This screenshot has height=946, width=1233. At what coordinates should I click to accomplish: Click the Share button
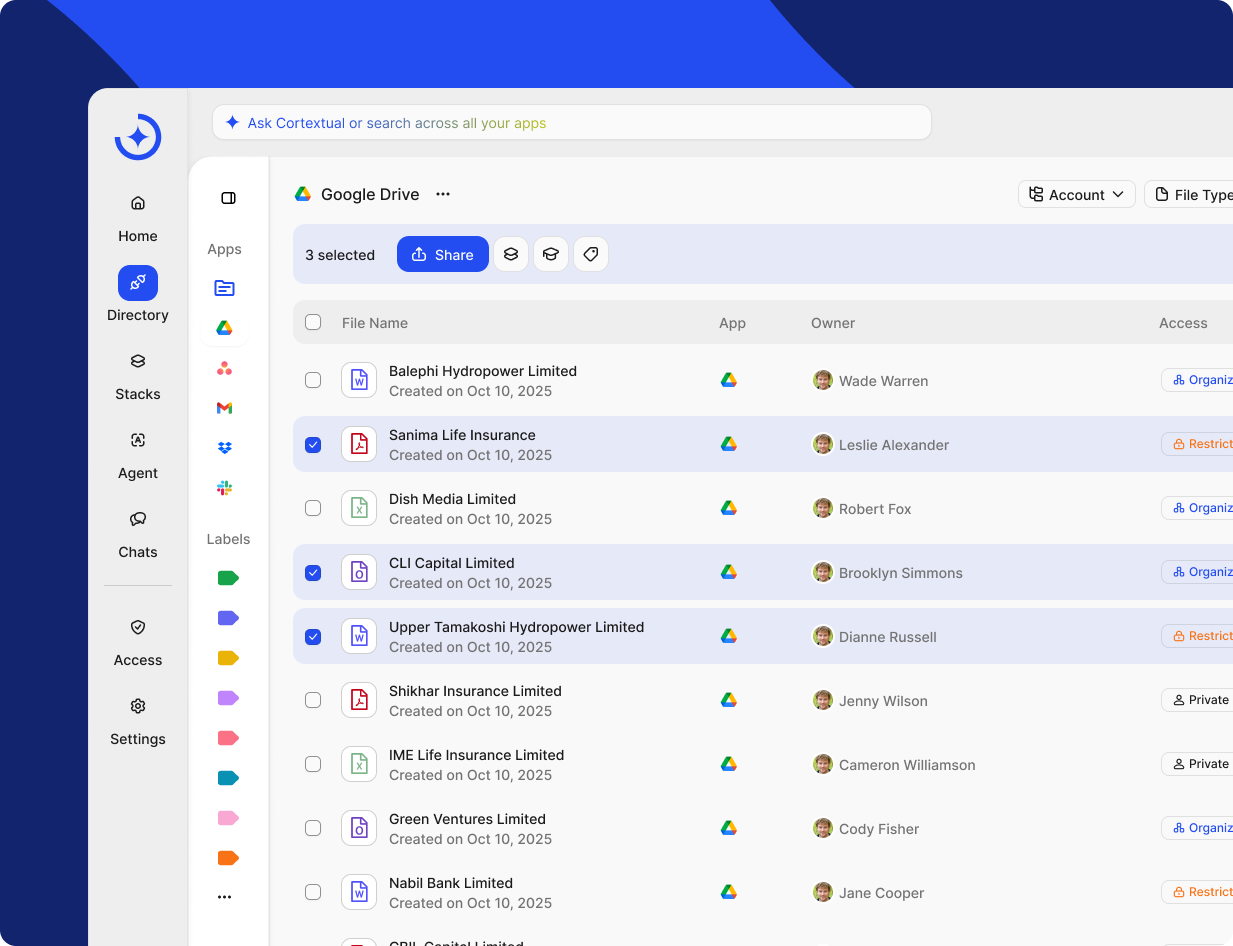point(442,254)
